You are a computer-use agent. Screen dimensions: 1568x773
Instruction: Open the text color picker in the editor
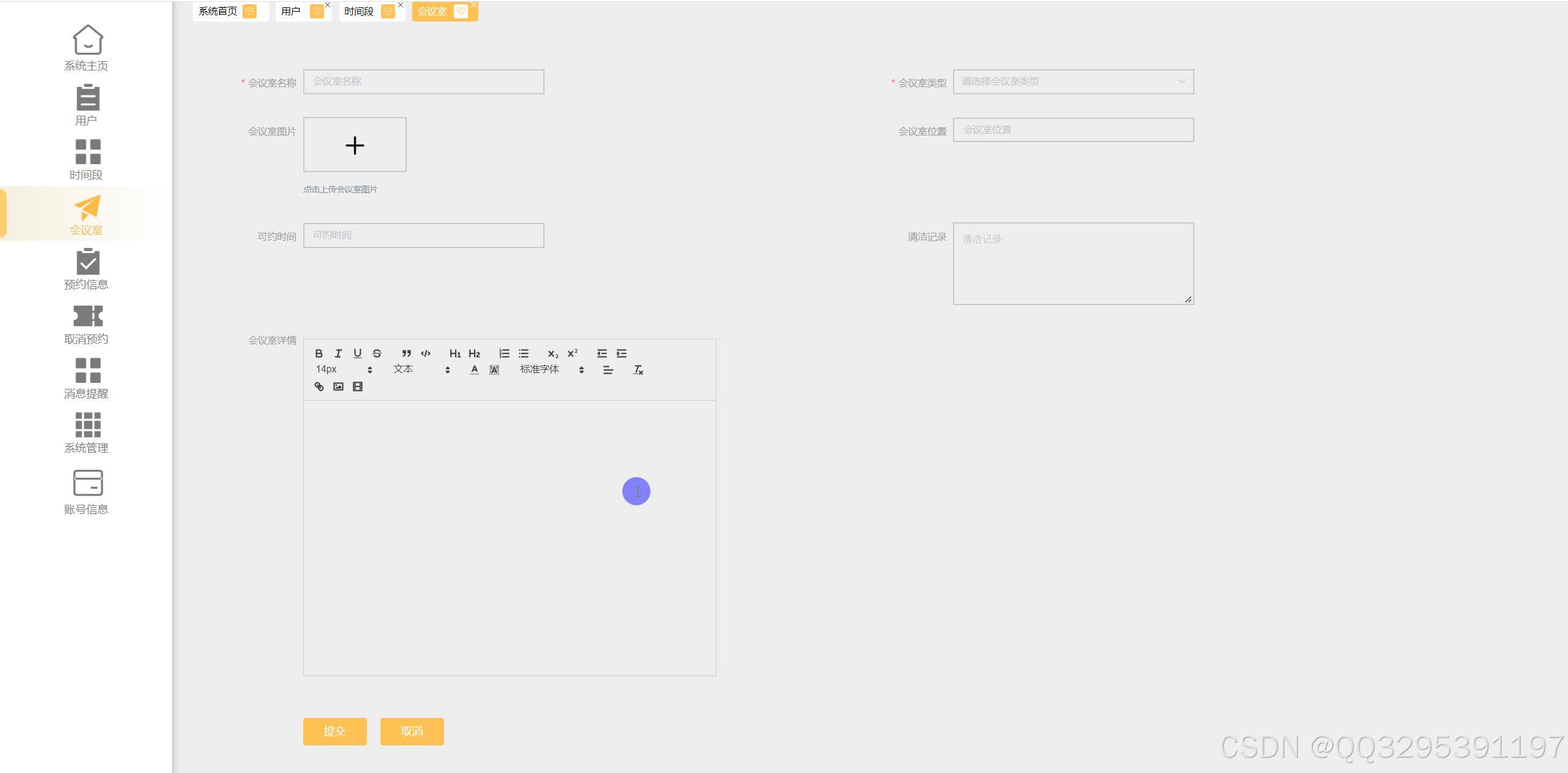pyautogui.click(x=474, y=369)
